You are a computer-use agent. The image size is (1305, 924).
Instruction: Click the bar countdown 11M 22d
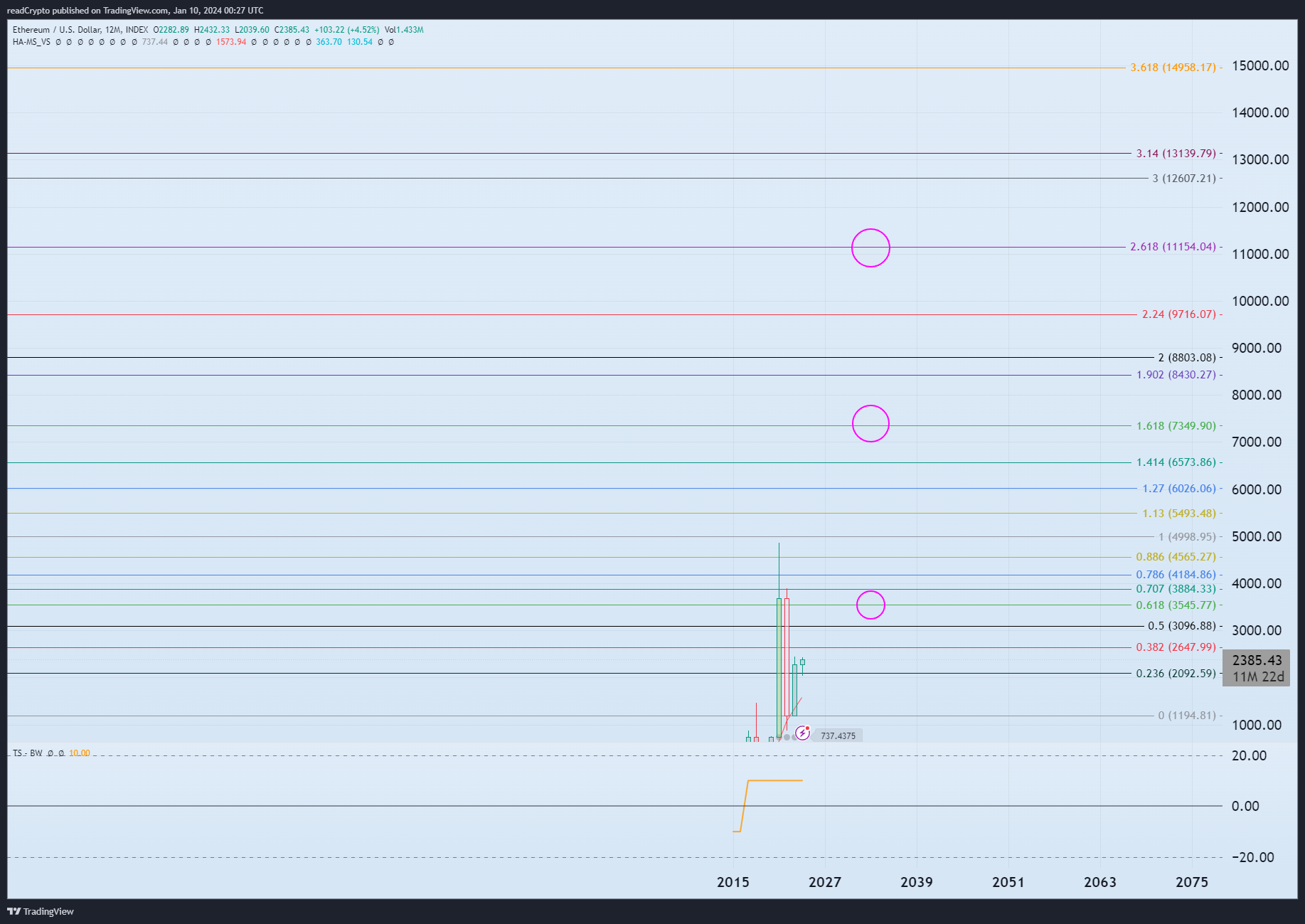pyautogui.click(x=1258, y=677)
